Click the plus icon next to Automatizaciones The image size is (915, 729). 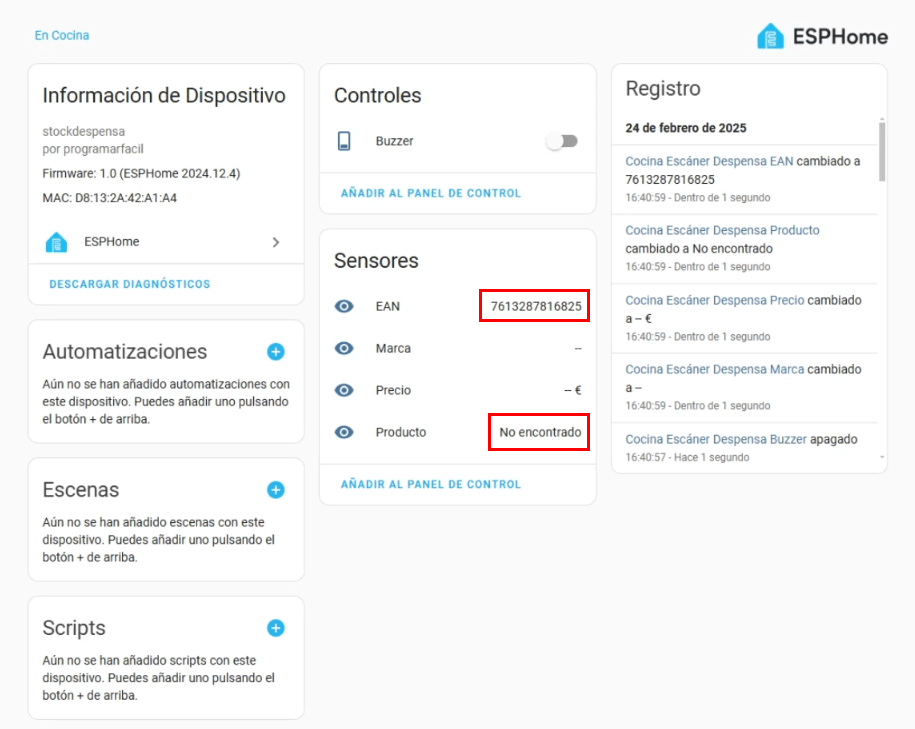click(276, 352)
